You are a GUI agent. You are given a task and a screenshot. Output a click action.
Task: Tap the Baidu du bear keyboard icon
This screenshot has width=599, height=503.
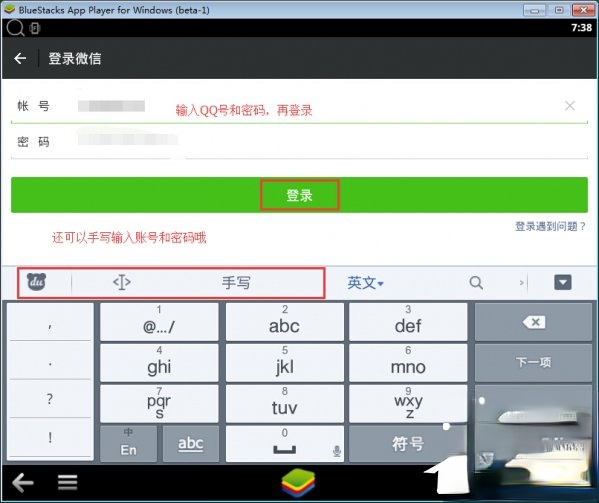click(36, 283)
